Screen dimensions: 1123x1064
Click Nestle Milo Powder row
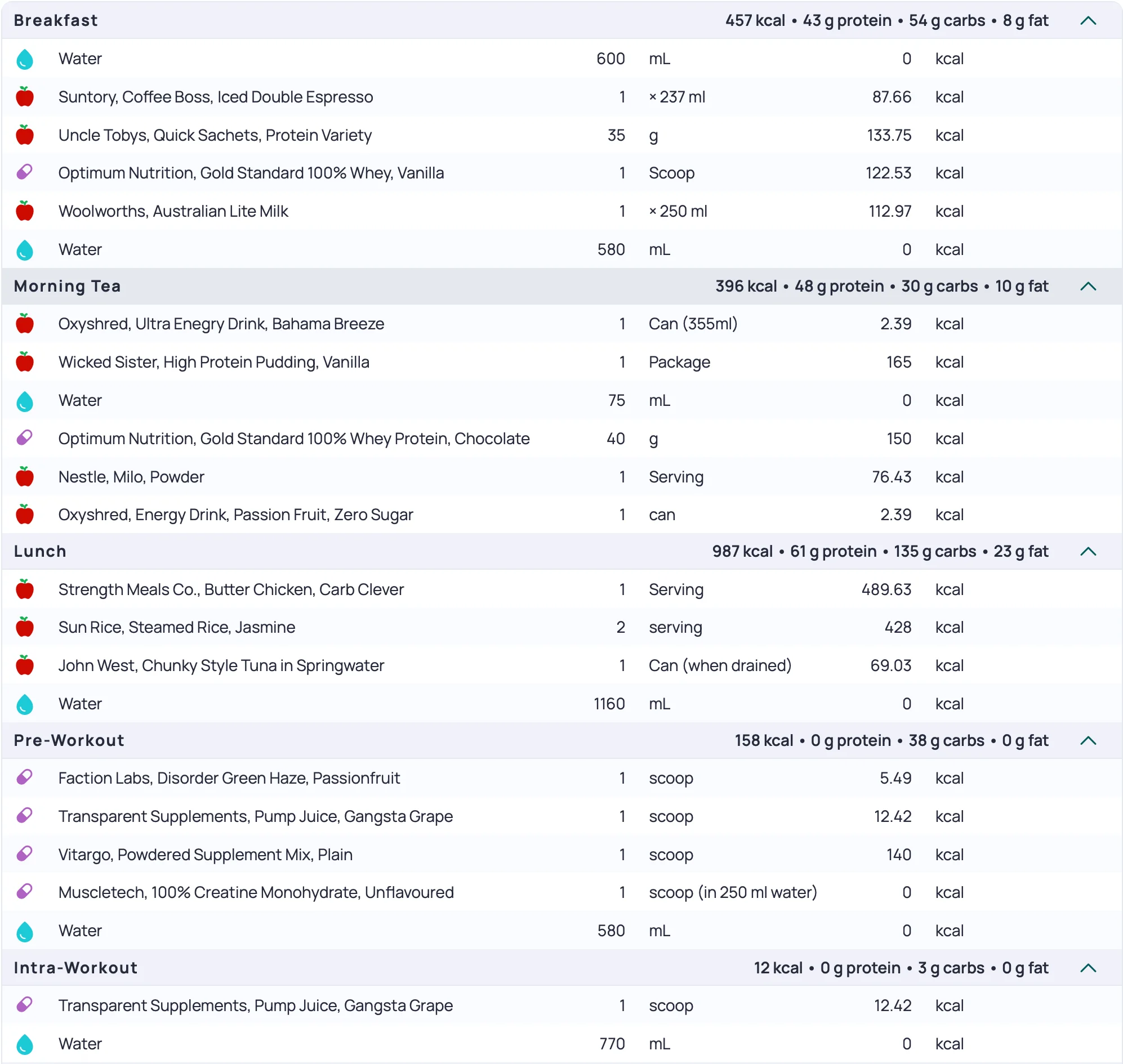[131, 477]
